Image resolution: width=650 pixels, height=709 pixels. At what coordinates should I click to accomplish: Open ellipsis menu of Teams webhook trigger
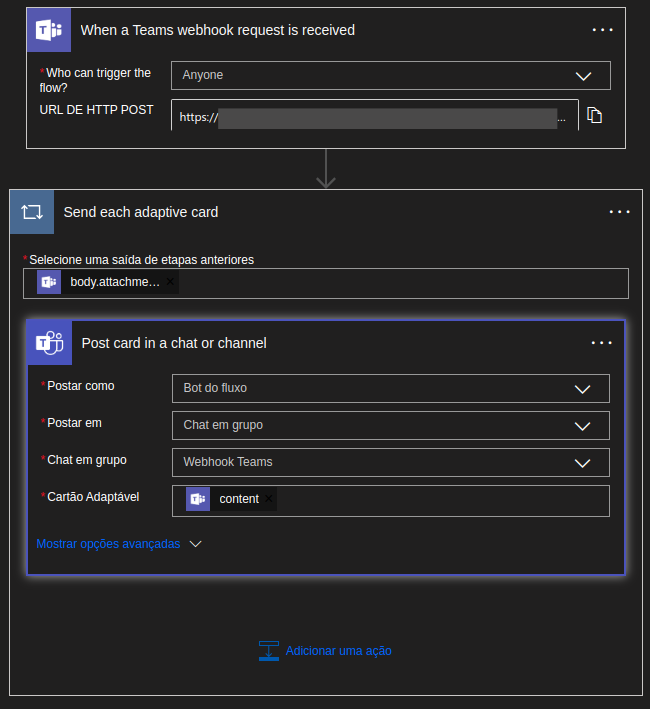602,30
